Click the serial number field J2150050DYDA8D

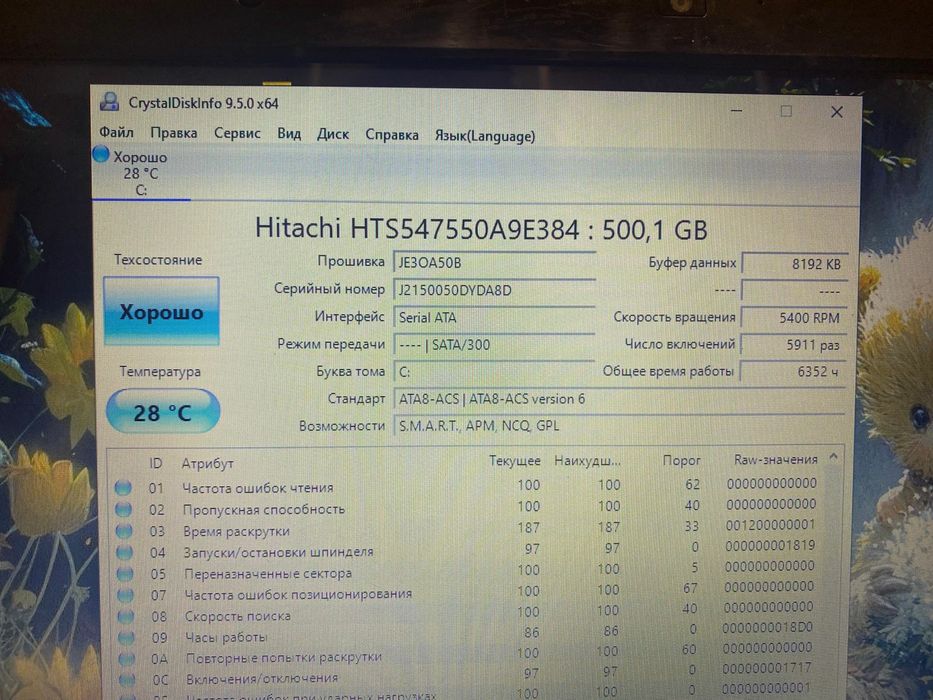pos(494,290)
